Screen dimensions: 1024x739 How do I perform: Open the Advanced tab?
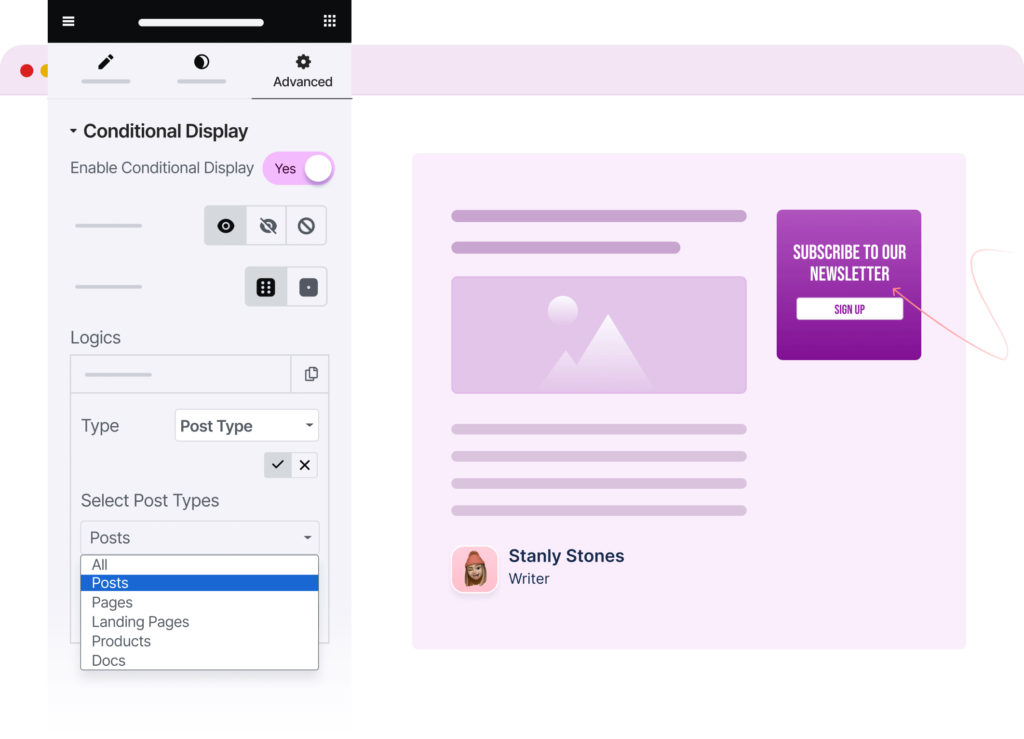302,71
